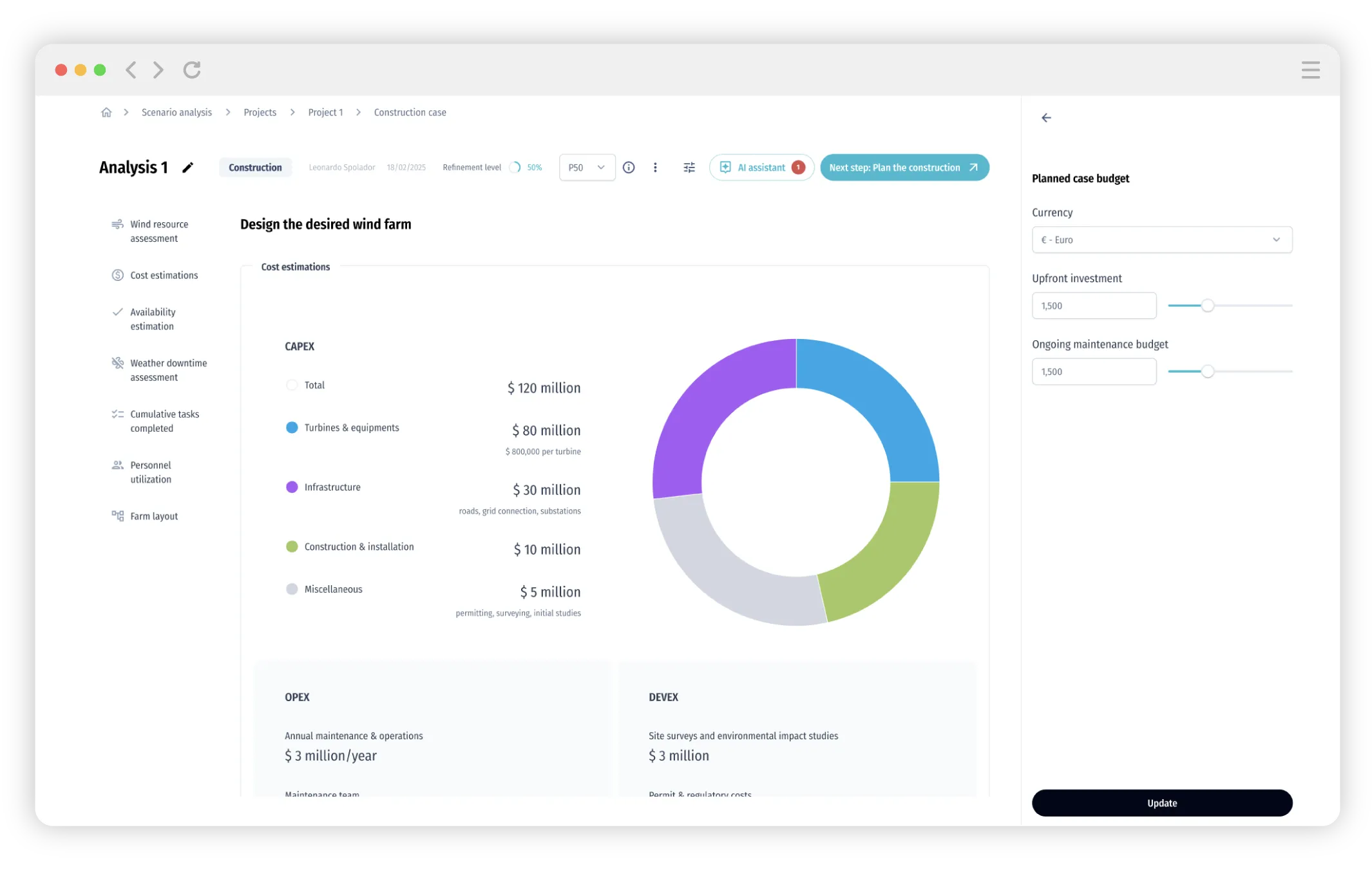Open the filter sliders settings icon
This screenshot has height=870, width=1372.
[689, 168]
